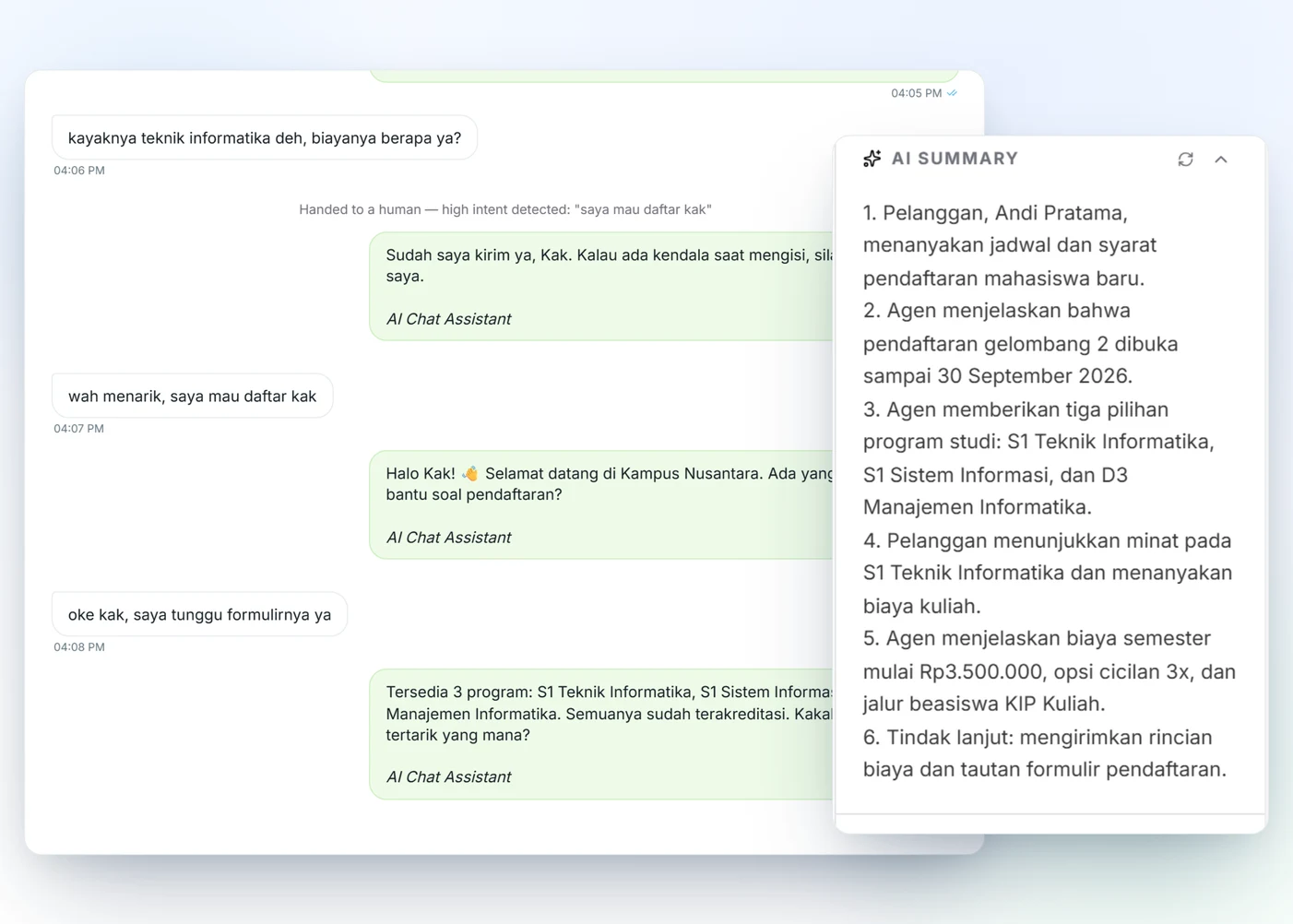
Task: Click the reply starting "Tersedia 3 program"
Action: [x=601, y=734]
